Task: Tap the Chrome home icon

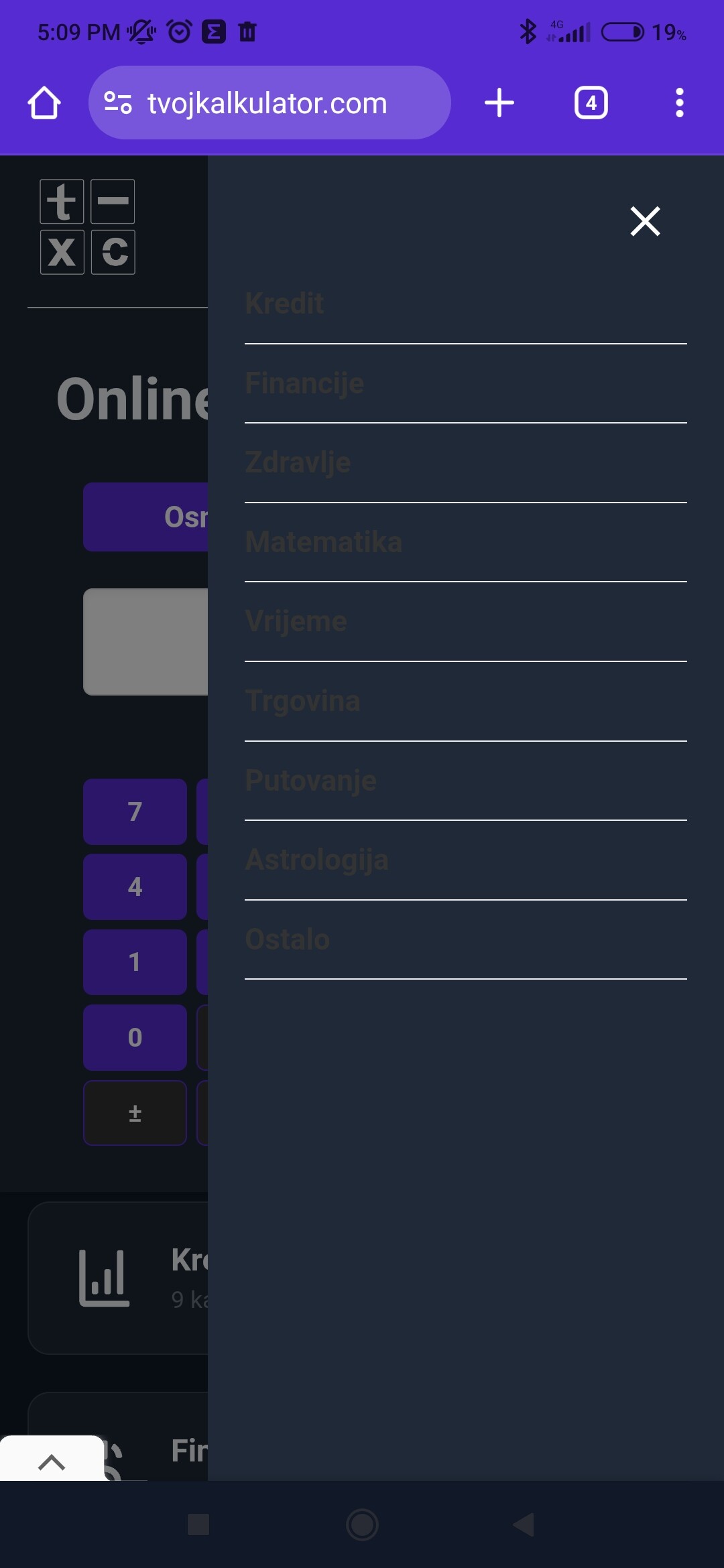Action: tap(44, 103)
